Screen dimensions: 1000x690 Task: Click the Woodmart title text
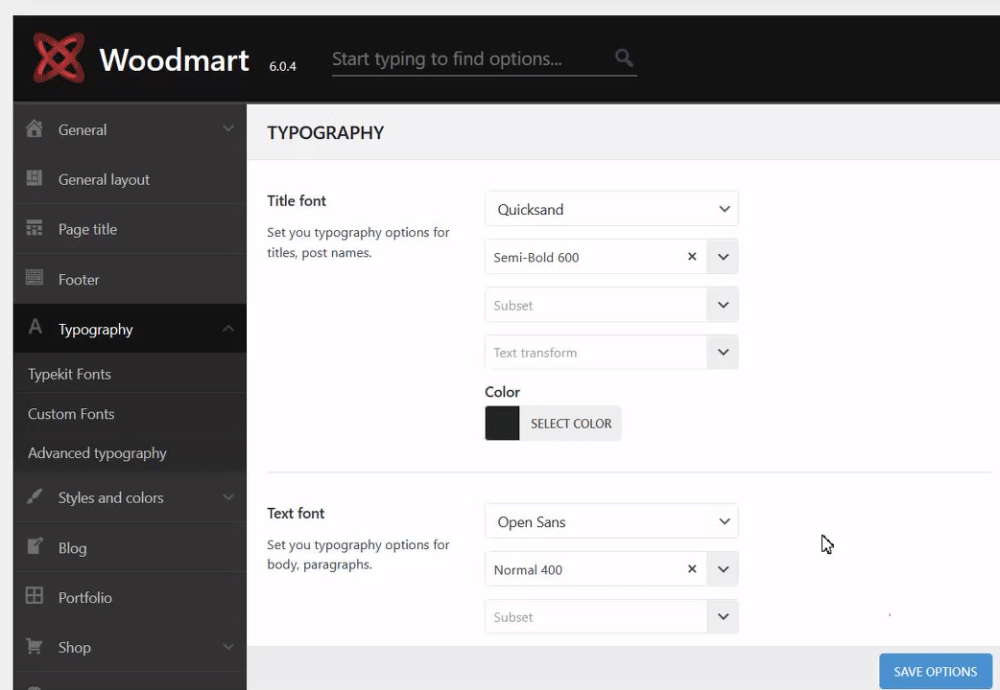(174, 60)
